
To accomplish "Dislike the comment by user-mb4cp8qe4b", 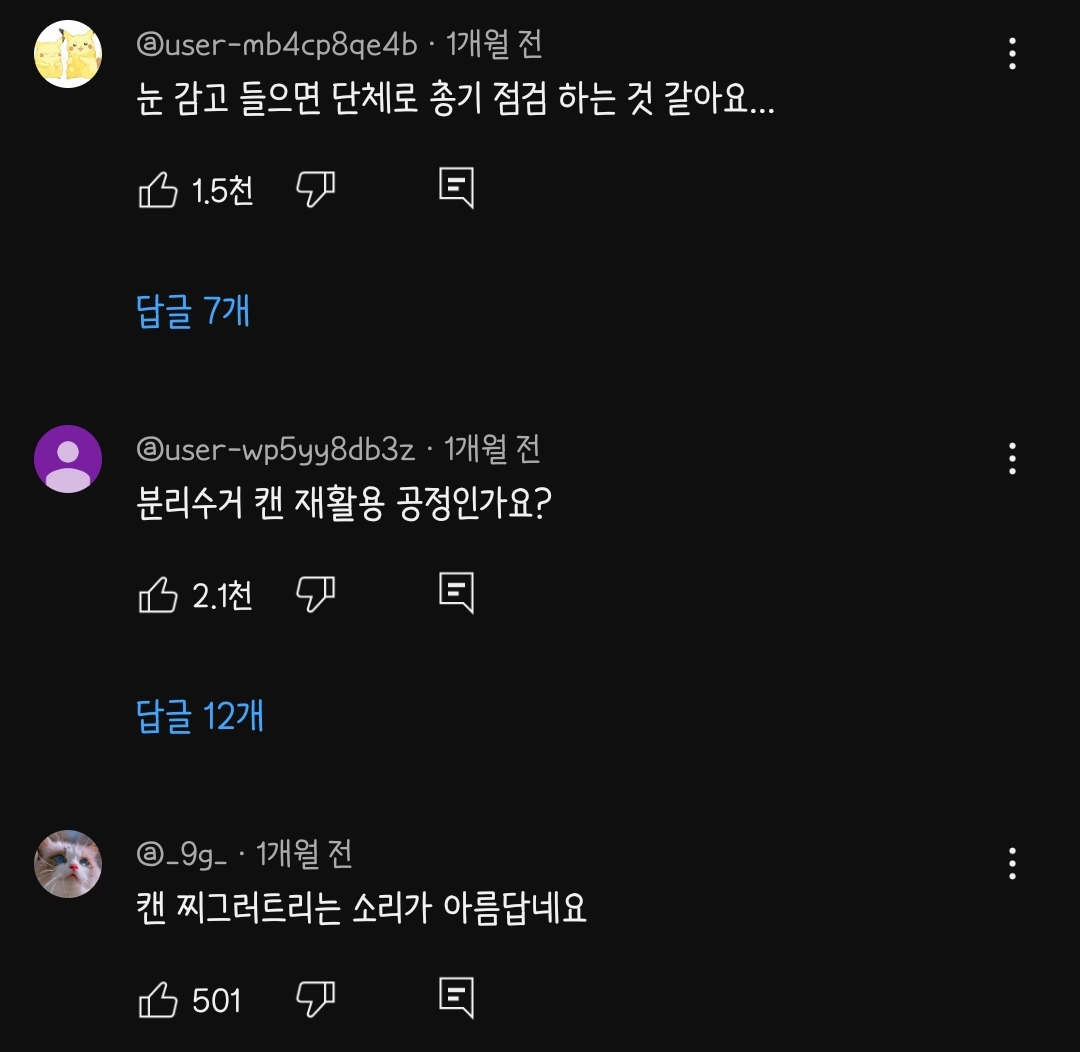I will tap(315, 189).
